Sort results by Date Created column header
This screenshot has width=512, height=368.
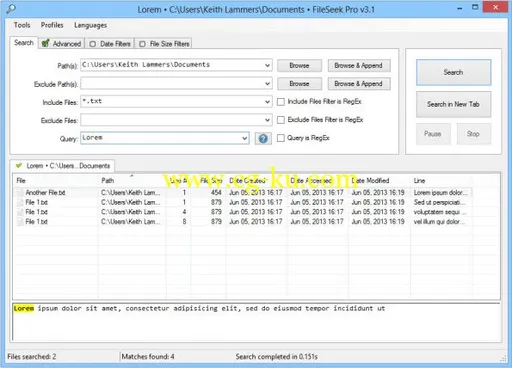[x=257, y=181]
